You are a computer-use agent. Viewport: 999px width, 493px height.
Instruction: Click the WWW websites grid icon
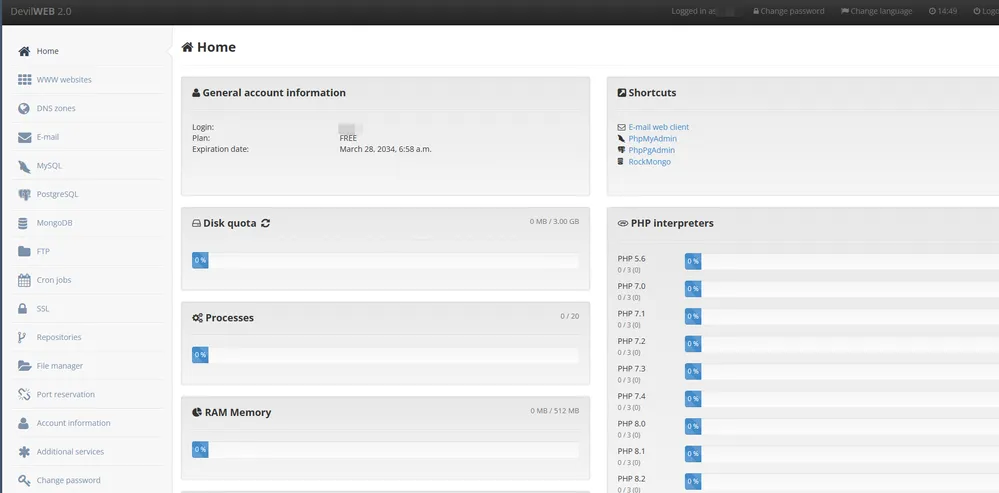coord(24,80)
